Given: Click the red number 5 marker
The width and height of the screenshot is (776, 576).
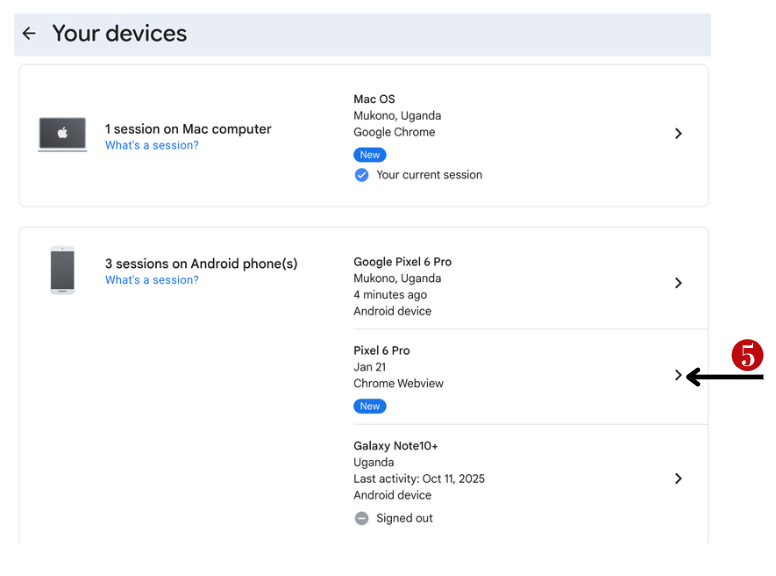Looking at the screenshot, I should click(x=746, y=355).
